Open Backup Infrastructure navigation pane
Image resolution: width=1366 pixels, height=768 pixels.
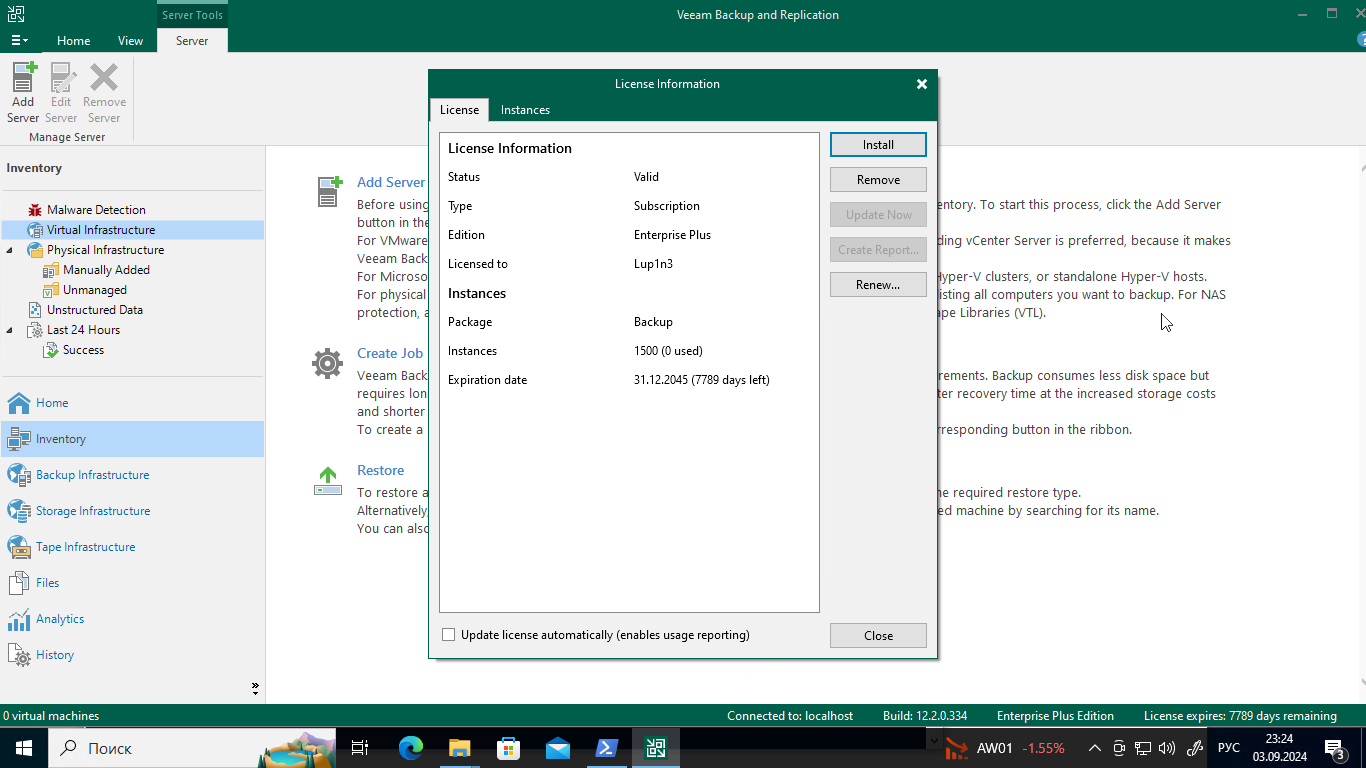132,475
